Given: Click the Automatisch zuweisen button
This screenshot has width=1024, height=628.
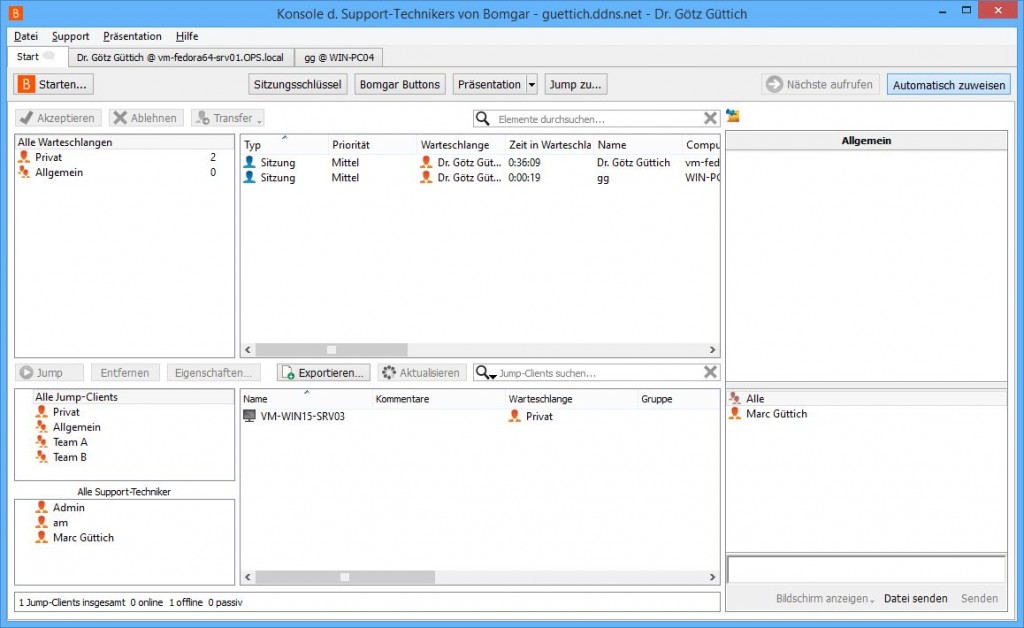Looking at the screenshot, I should [x=947, y=84].
